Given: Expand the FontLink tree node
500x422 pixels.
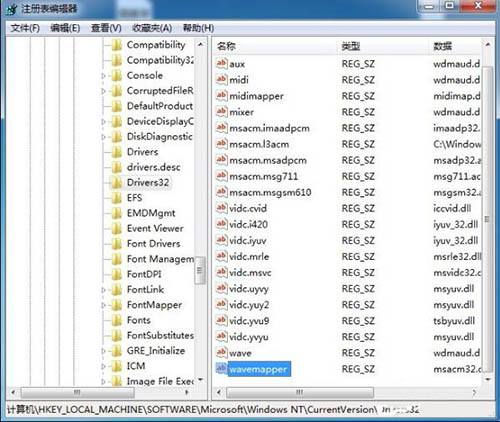Looking at the screenshot, I should (103, 290).
